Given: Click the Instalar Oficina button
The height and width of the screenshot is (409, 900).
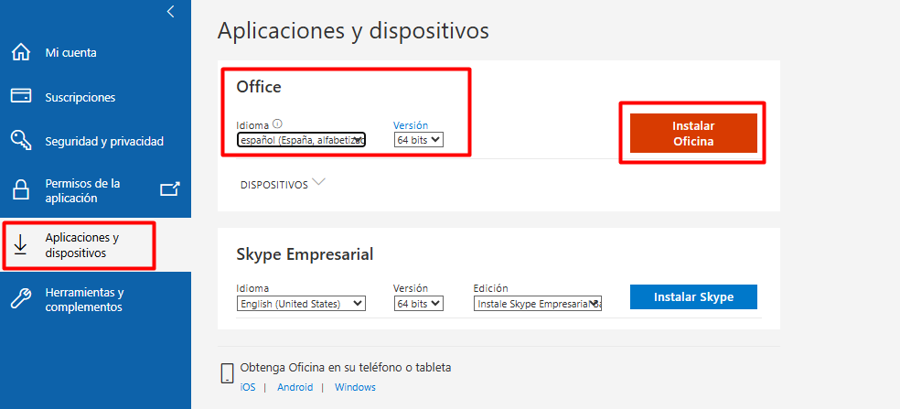Looking at the screenshot, I should pyautogui.click(x=693, y=133).
